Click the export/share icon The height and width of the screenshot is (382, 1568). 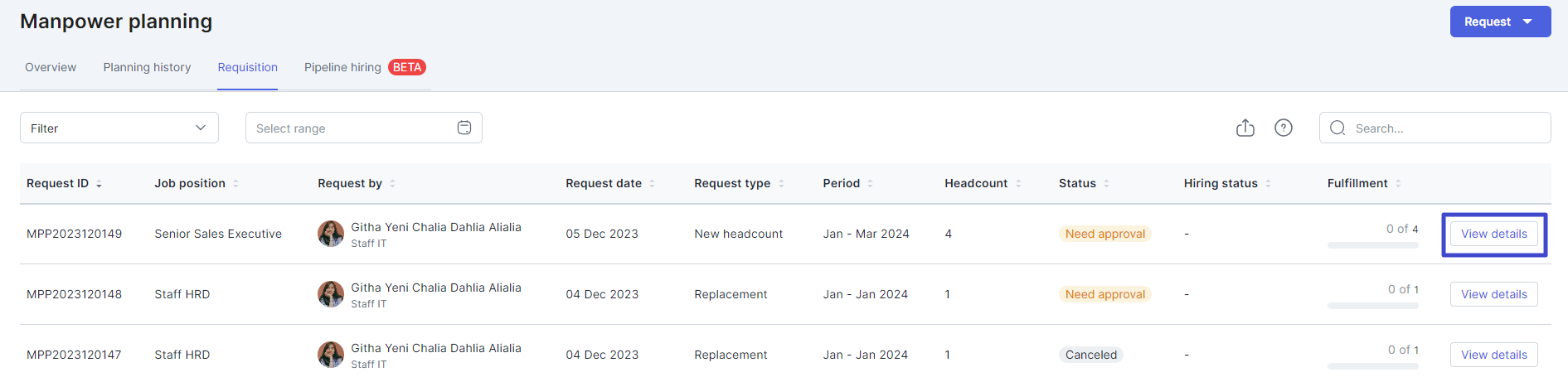1245,128
